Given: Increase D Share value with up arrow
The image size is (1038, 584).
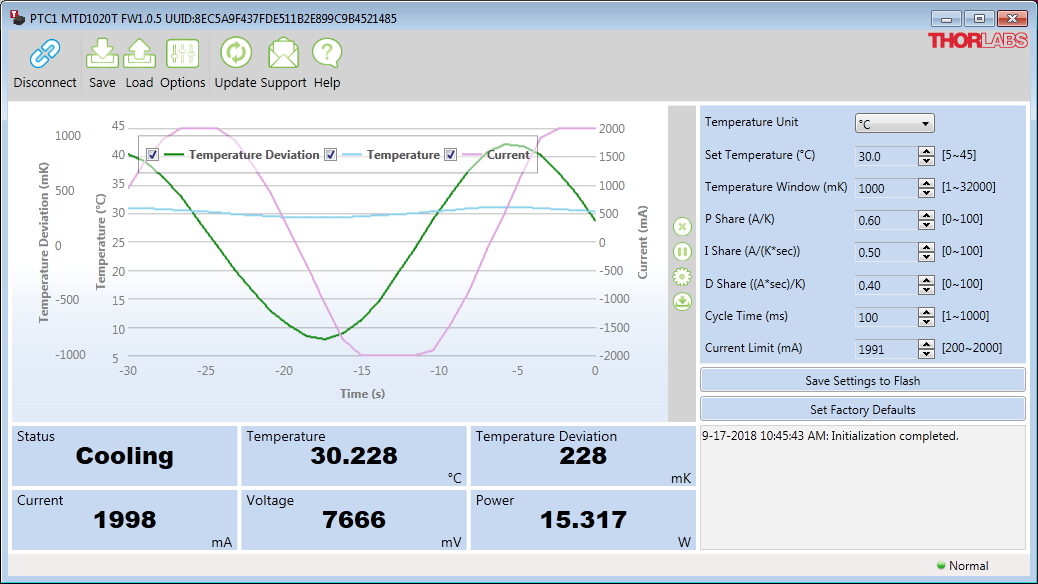Looking at the screenshot, I should tap(926, 281).
